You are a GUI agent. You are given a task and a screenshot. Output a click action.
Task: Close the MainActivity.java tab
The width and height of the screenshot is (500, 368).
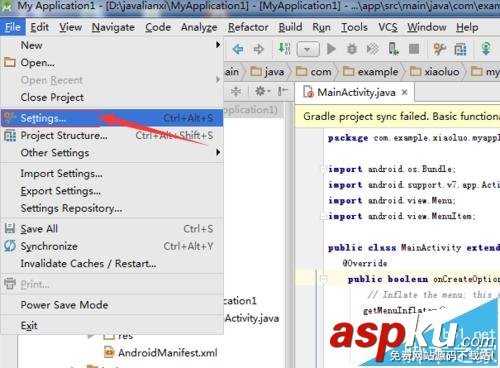(x=405, y=92)
